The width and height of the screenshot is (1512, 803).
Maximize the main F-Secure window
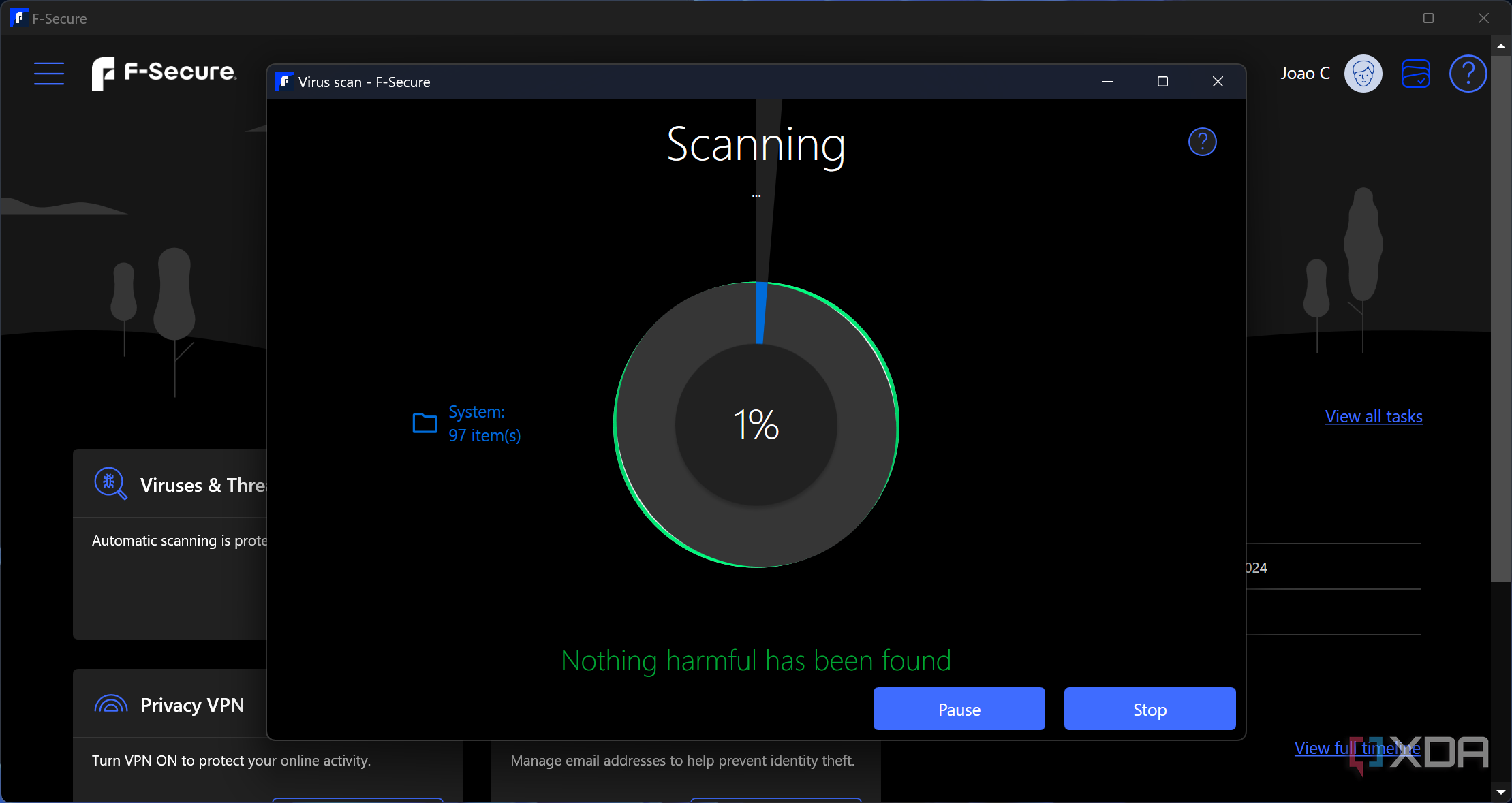[x=1428, y=18]
